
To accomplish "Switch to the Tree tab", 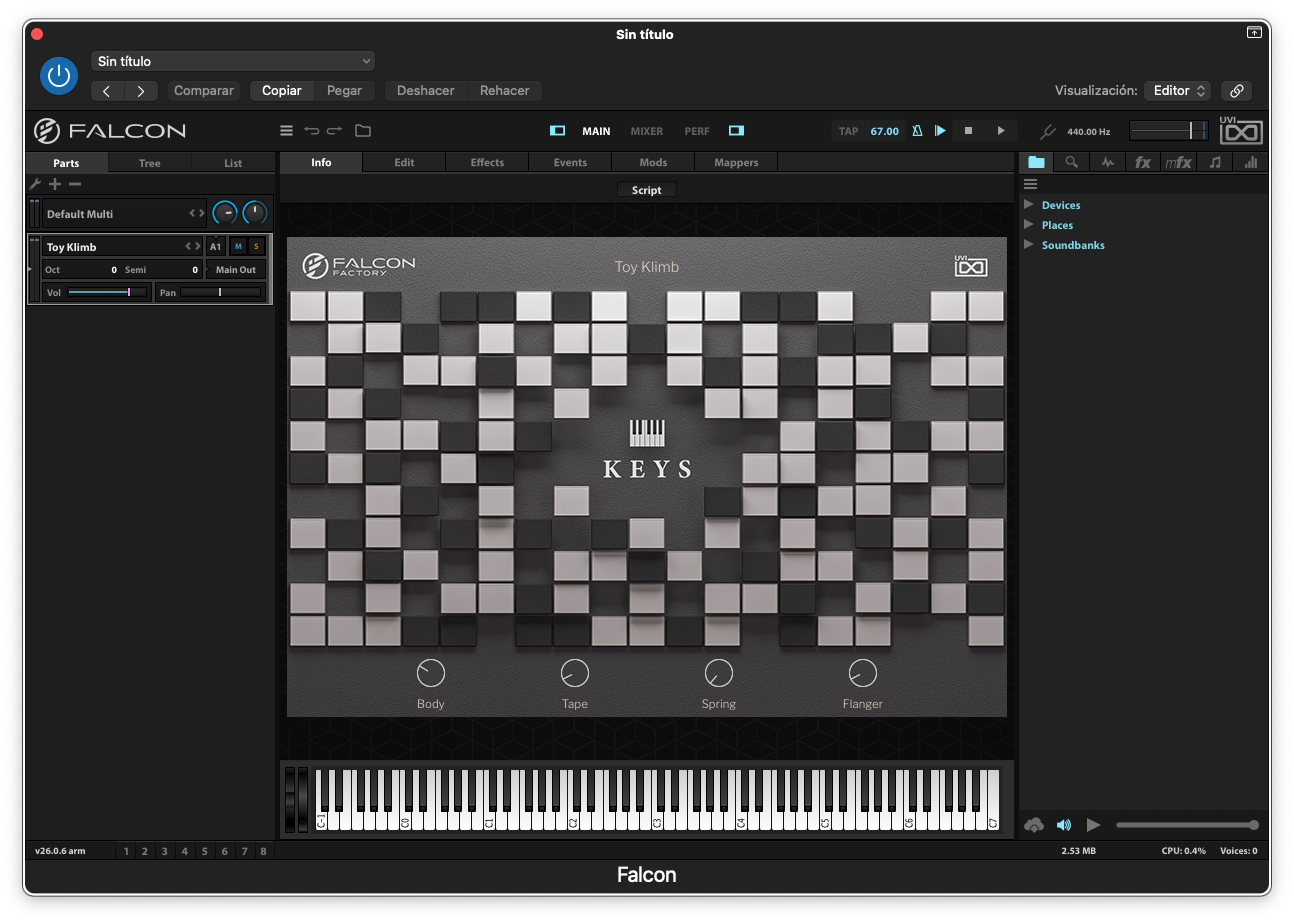I will (149, 163).
